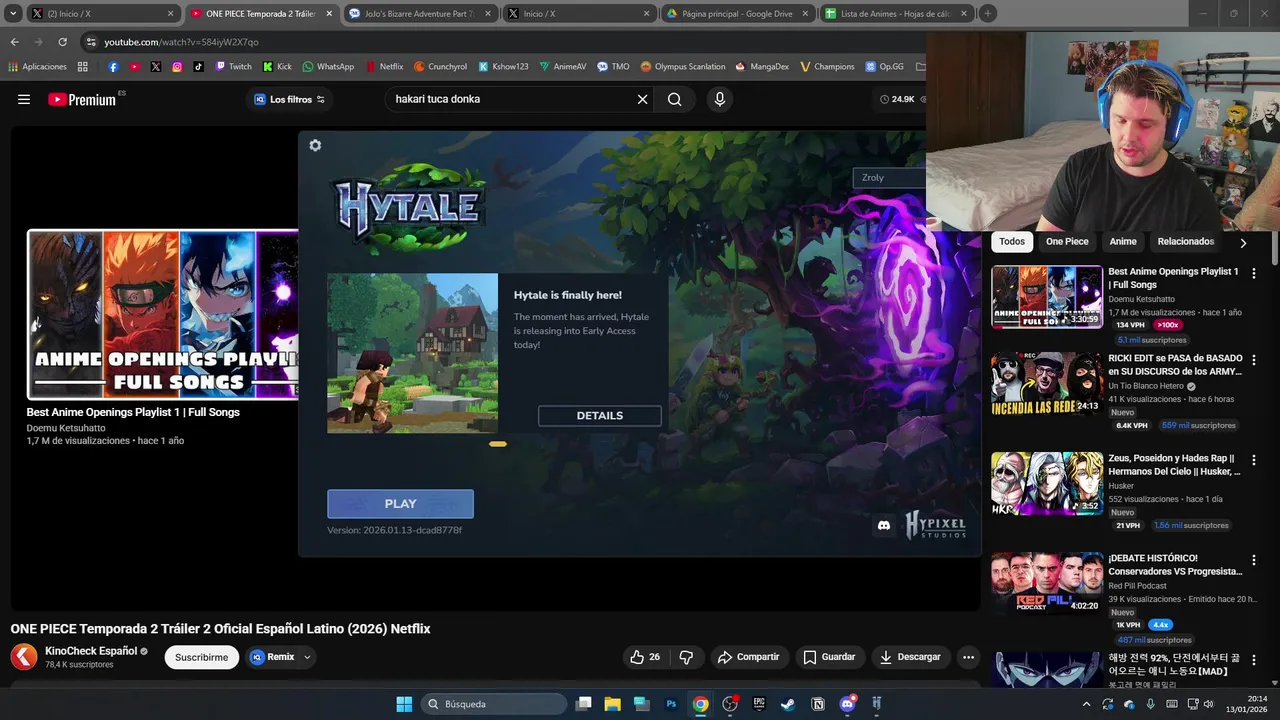Open Facebook bookmark icon
This screenshot has height=720, width=1280.
click(x=113, y=67)
